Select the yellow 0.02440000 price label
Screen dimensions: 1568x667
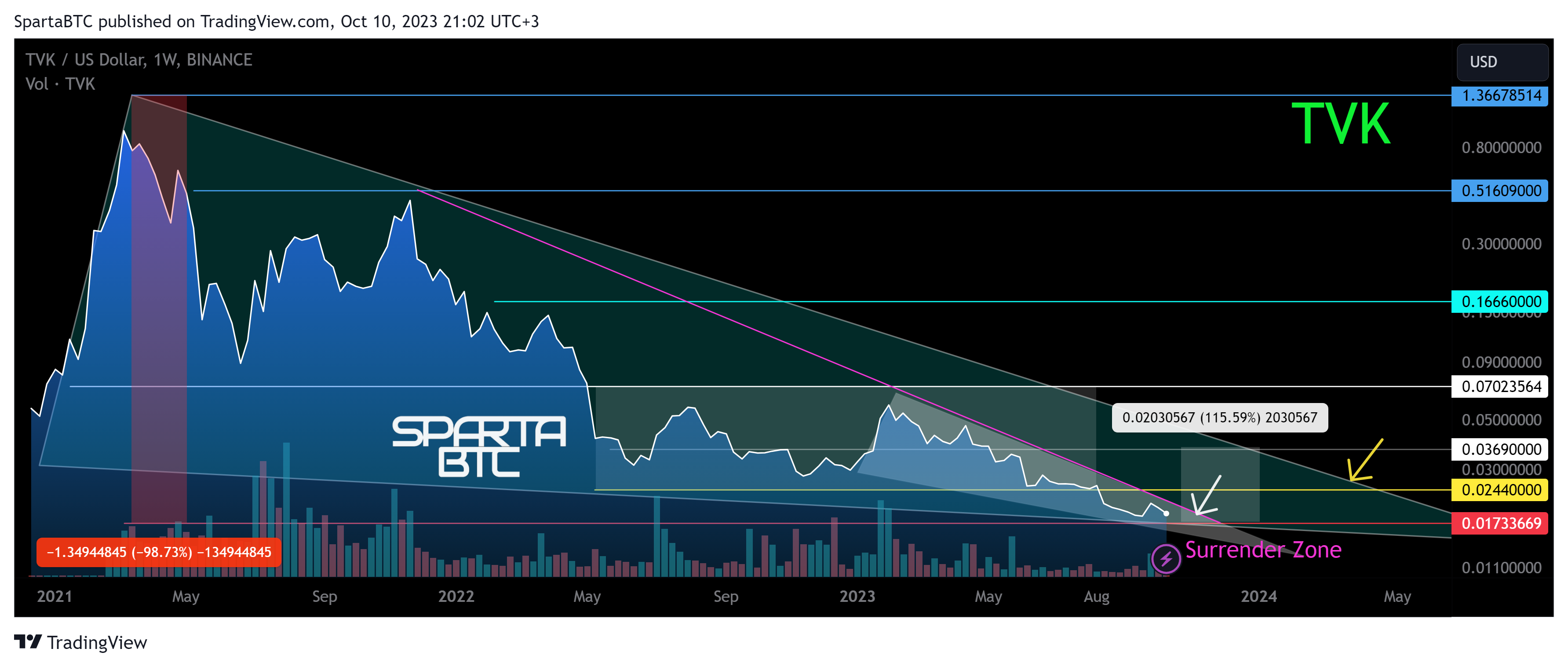click(x=1499, y=490)
